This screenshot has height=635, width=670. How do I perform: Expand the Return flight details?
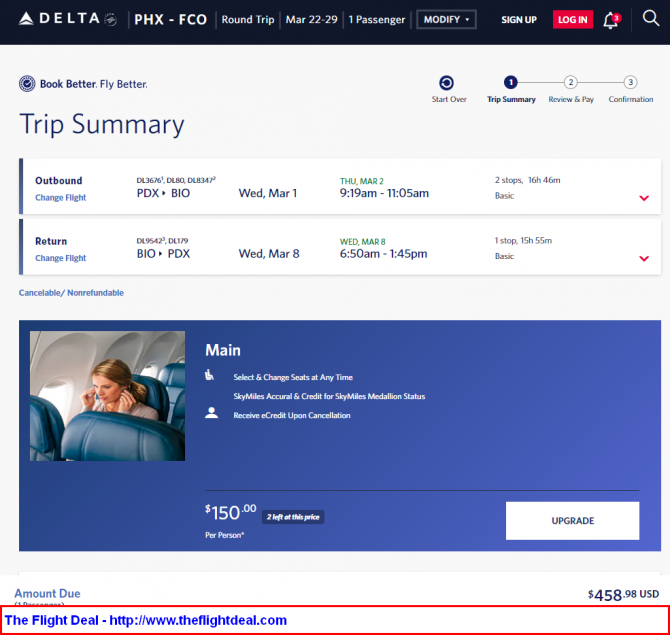click(x=643, y=259)
